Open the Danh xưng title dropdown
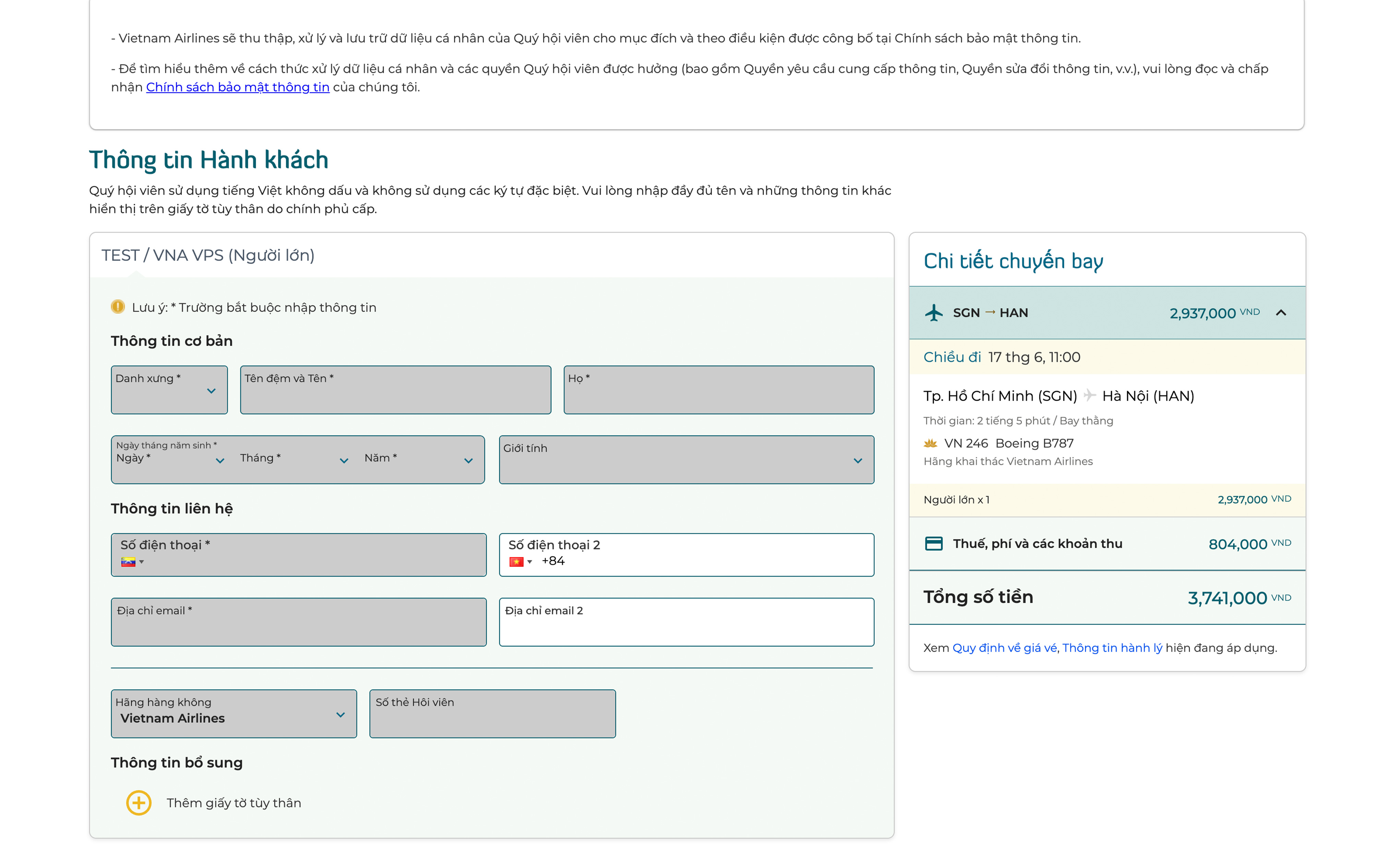 coord(169,390)
